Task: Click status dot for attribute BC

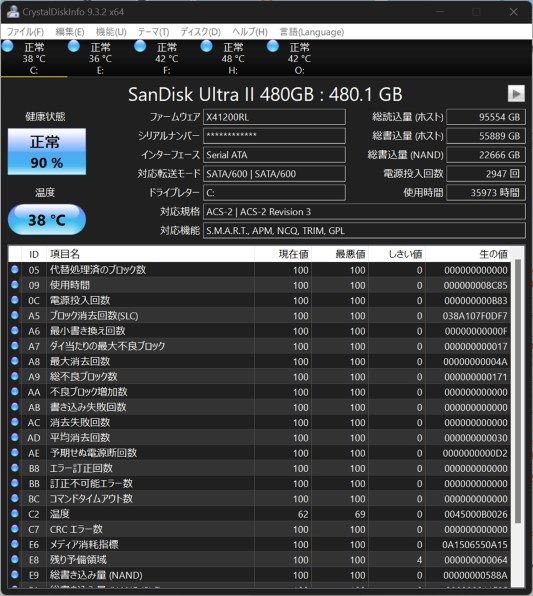Action: [x=15, y=498]
